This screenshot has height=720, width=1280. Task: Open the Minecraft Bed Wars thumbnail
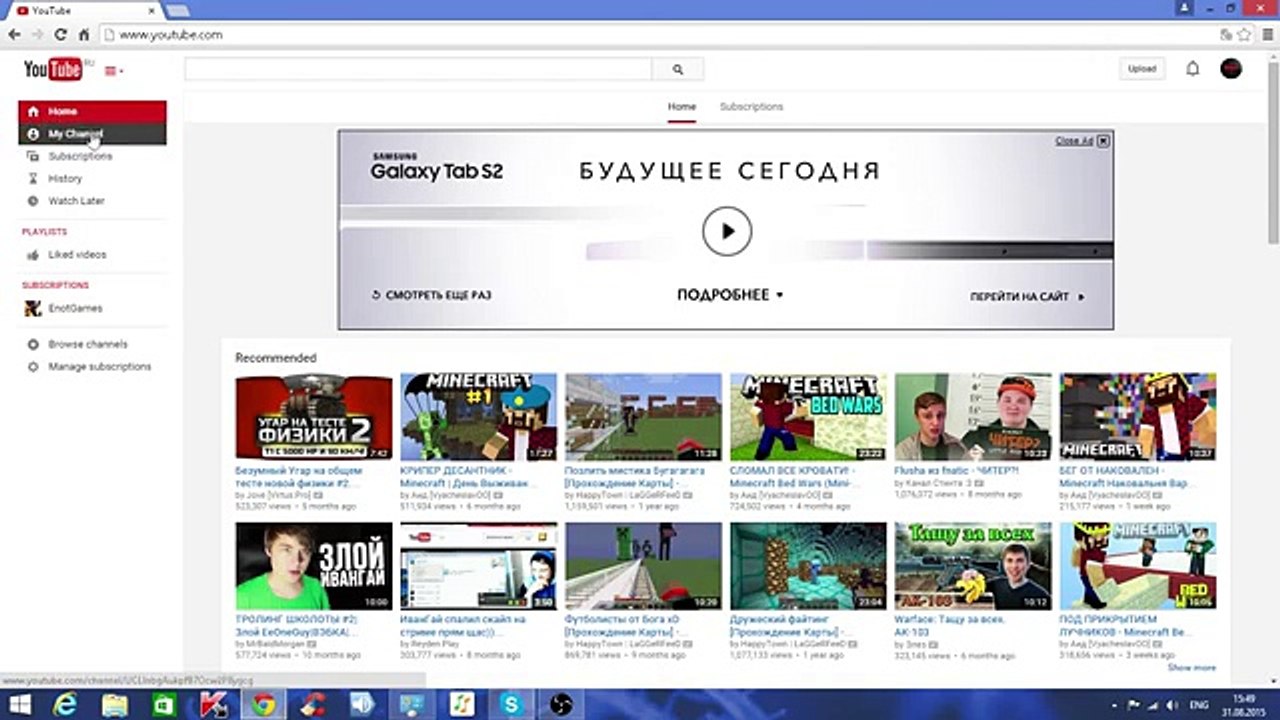[x=808, y=417]
